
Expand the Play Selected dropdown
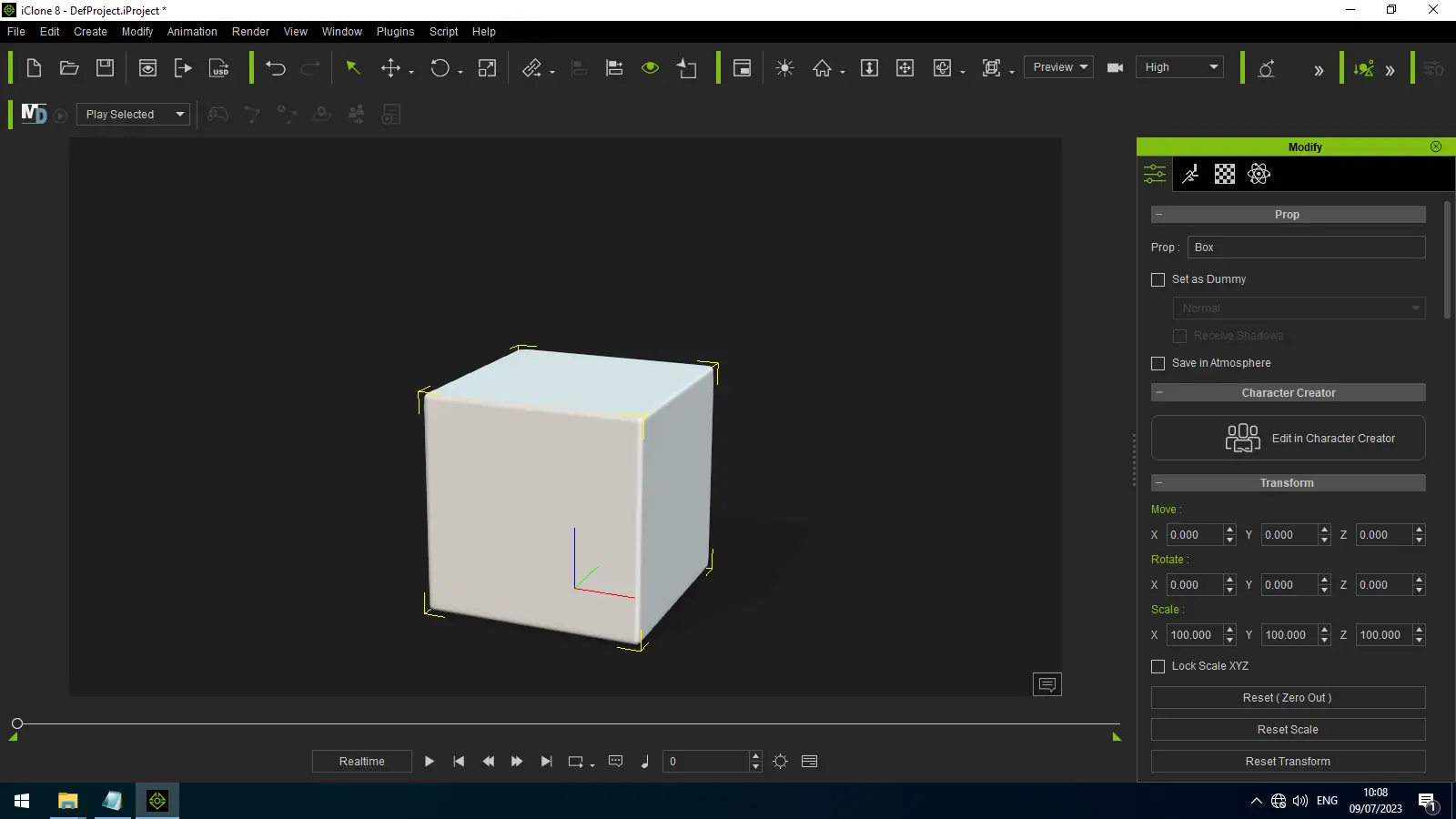click(x=133, y=115)
